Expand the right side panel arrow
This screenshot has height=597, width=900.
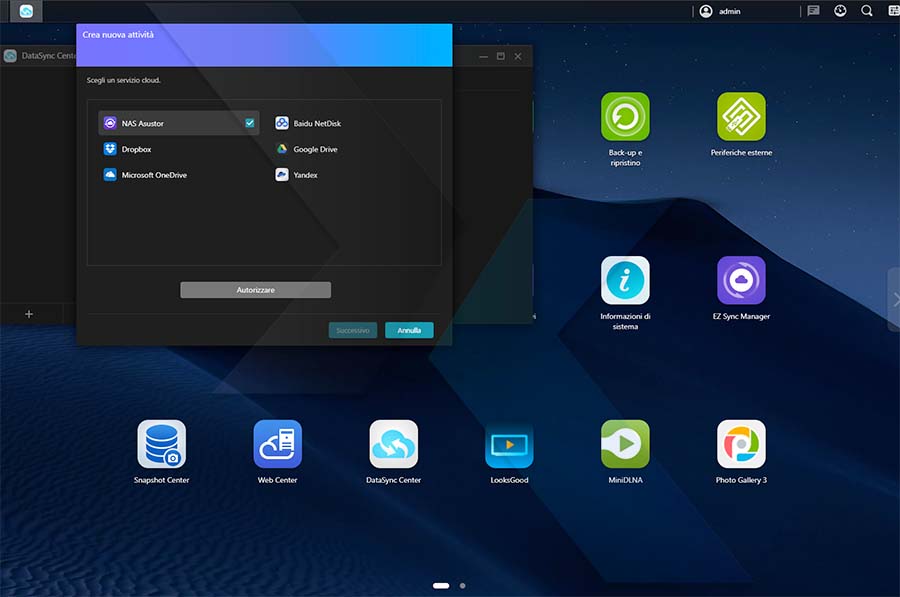click(893, 299)
